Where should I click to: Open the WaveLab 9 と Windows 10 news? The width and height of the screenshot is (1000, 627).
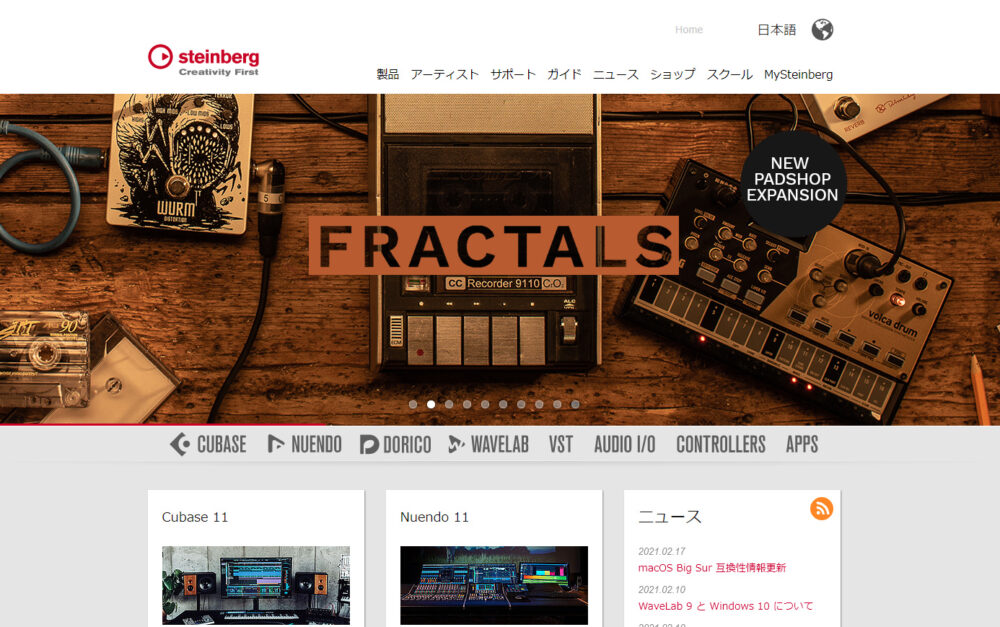[726, 606]
